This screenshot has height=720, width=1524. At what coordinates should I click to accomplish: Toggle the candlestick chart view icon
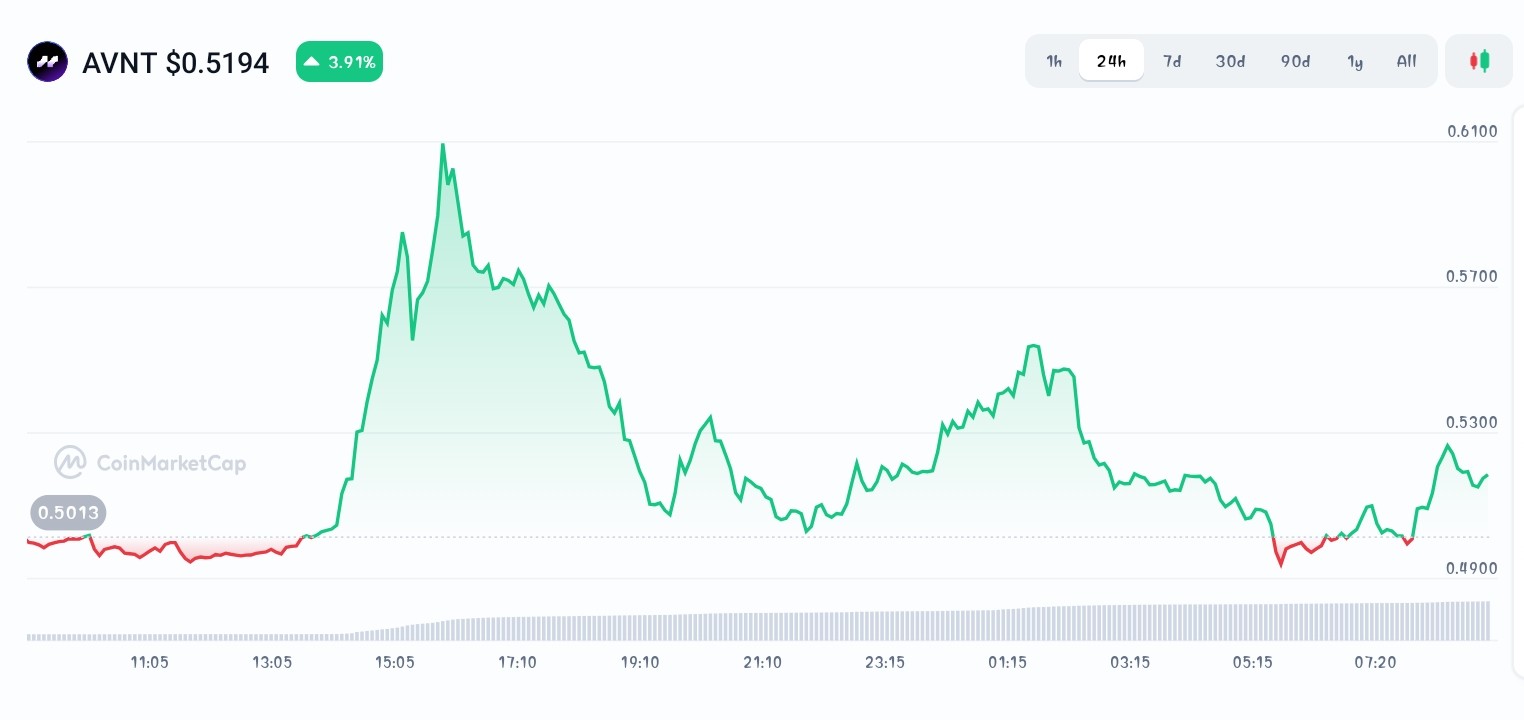pos(1479,61)
